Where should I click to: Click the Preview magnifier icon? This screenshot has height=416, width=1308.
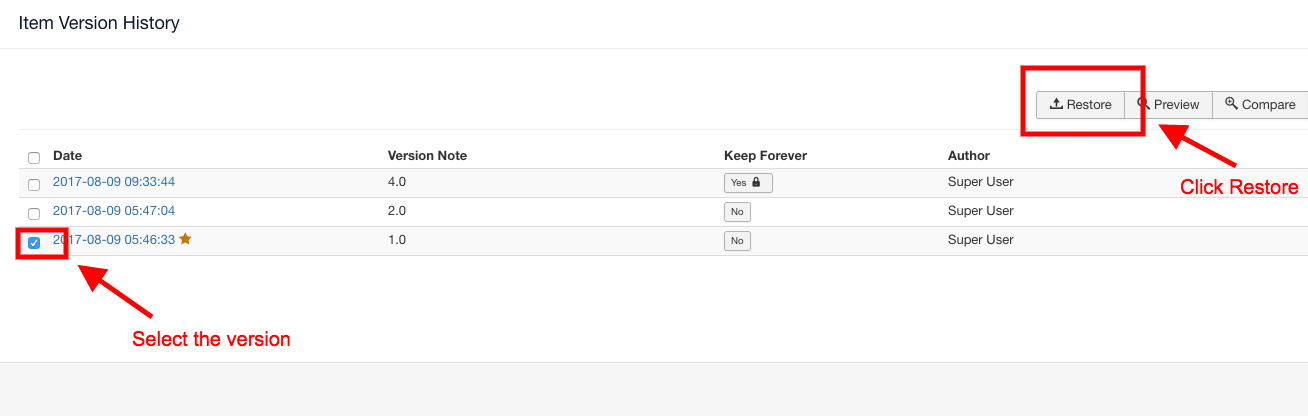[1144, 104]
